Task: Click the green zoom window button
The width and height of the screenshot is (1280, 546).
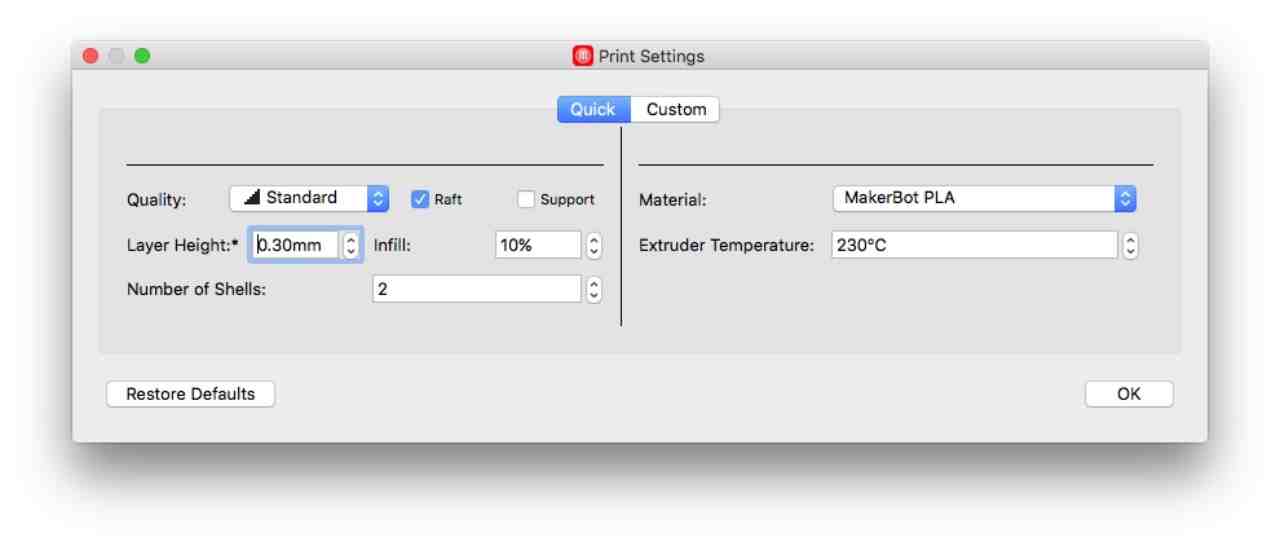Action: tap(142, 56)
